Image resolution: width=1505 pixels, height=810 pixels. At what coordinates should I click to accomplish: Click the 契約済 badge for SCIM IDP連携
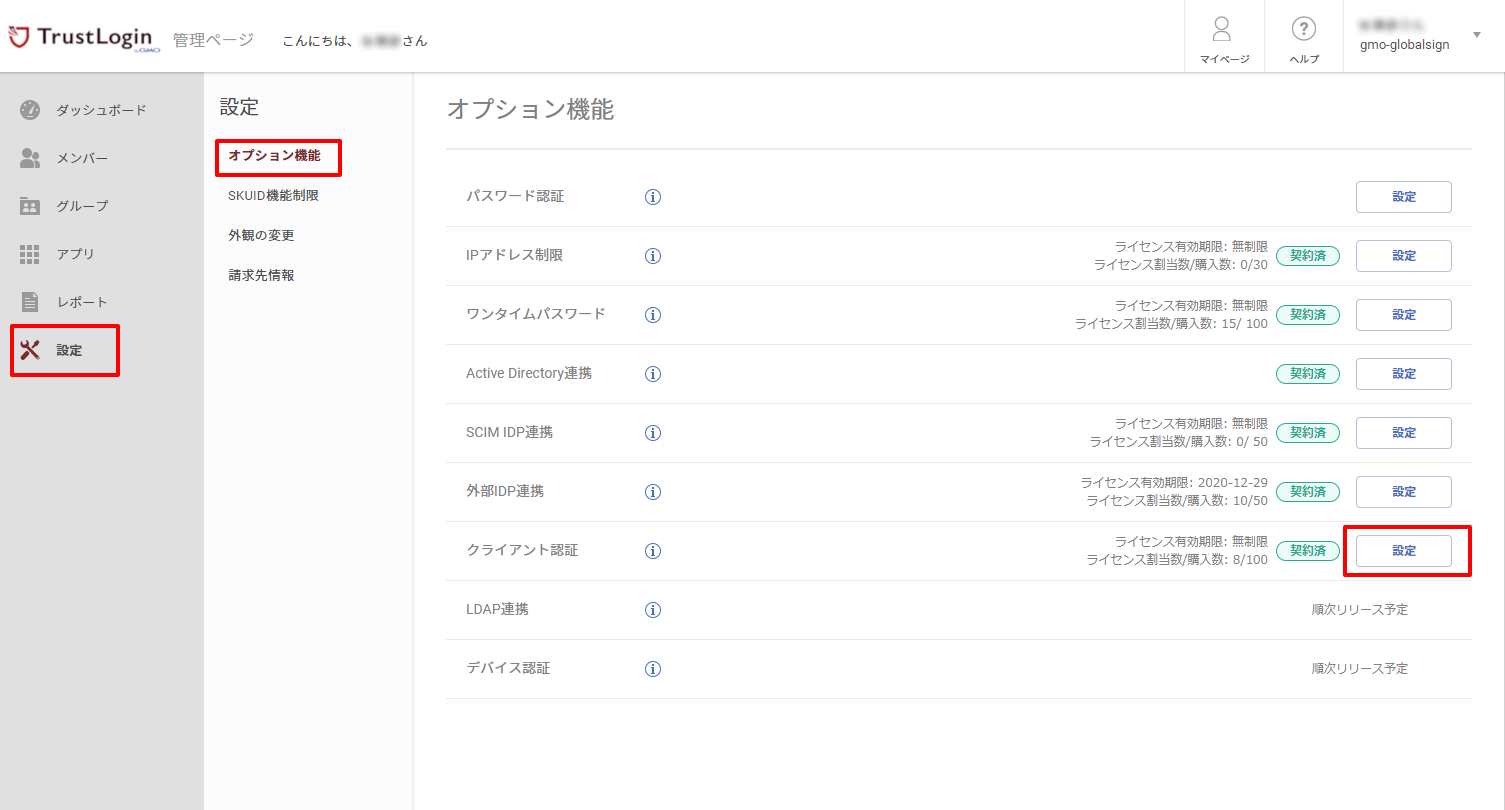[1307, 432]
